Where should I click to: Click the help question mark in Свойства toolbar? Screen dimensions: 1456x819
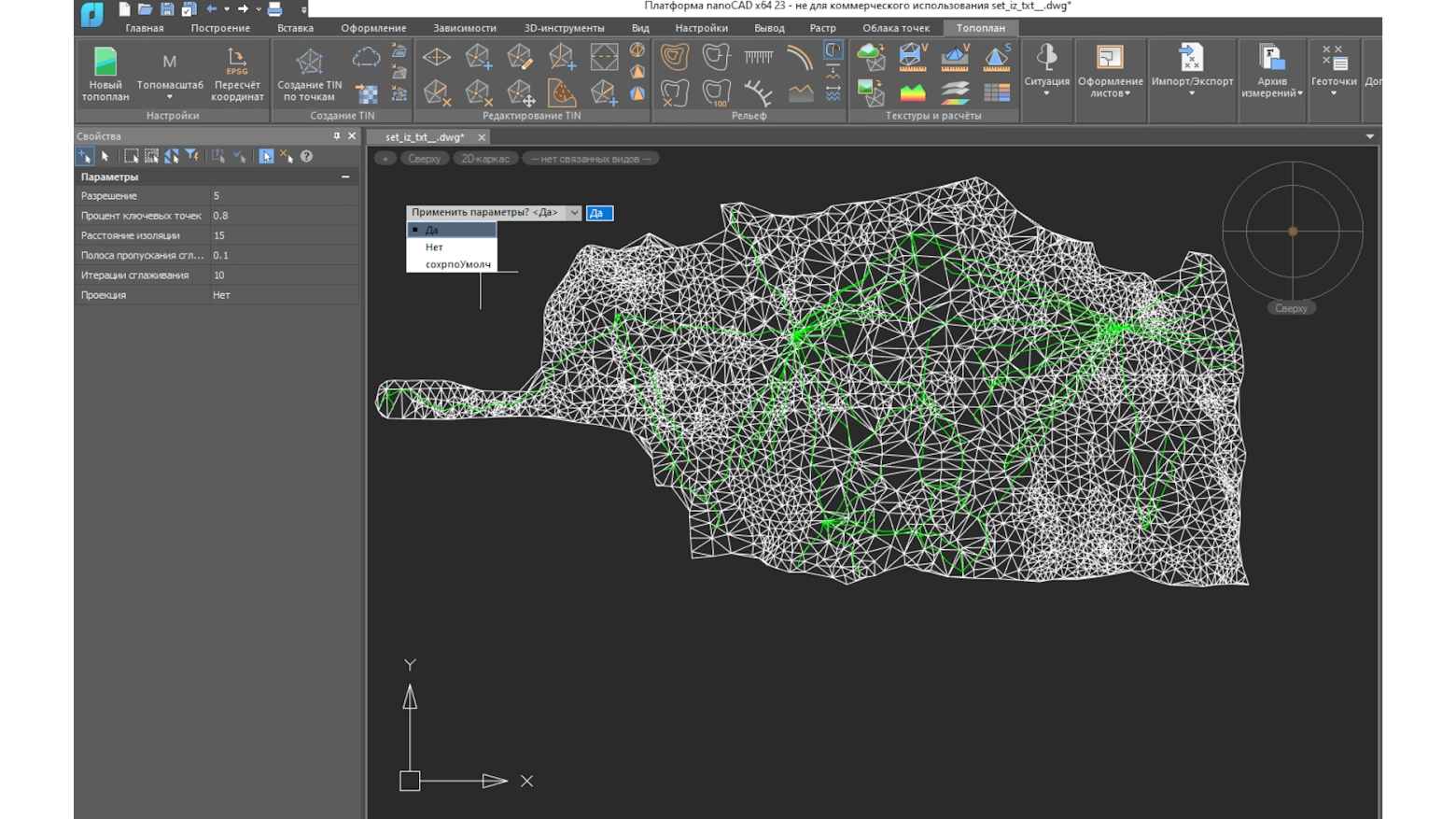[x=306, y=157]
